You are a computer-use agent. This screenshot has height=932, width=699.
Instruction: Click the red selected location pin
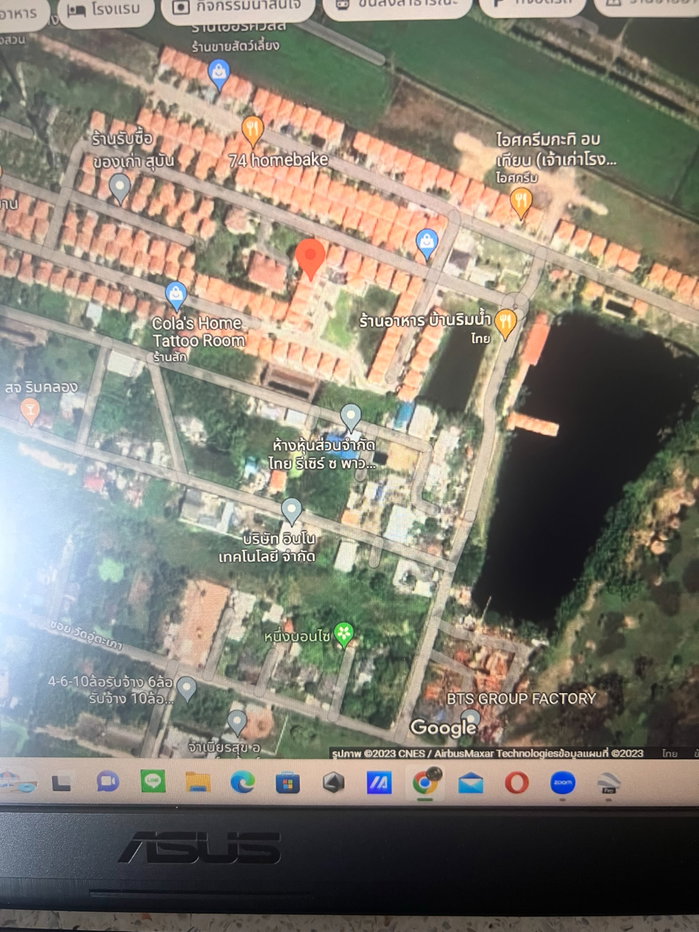tap(310, 259)
